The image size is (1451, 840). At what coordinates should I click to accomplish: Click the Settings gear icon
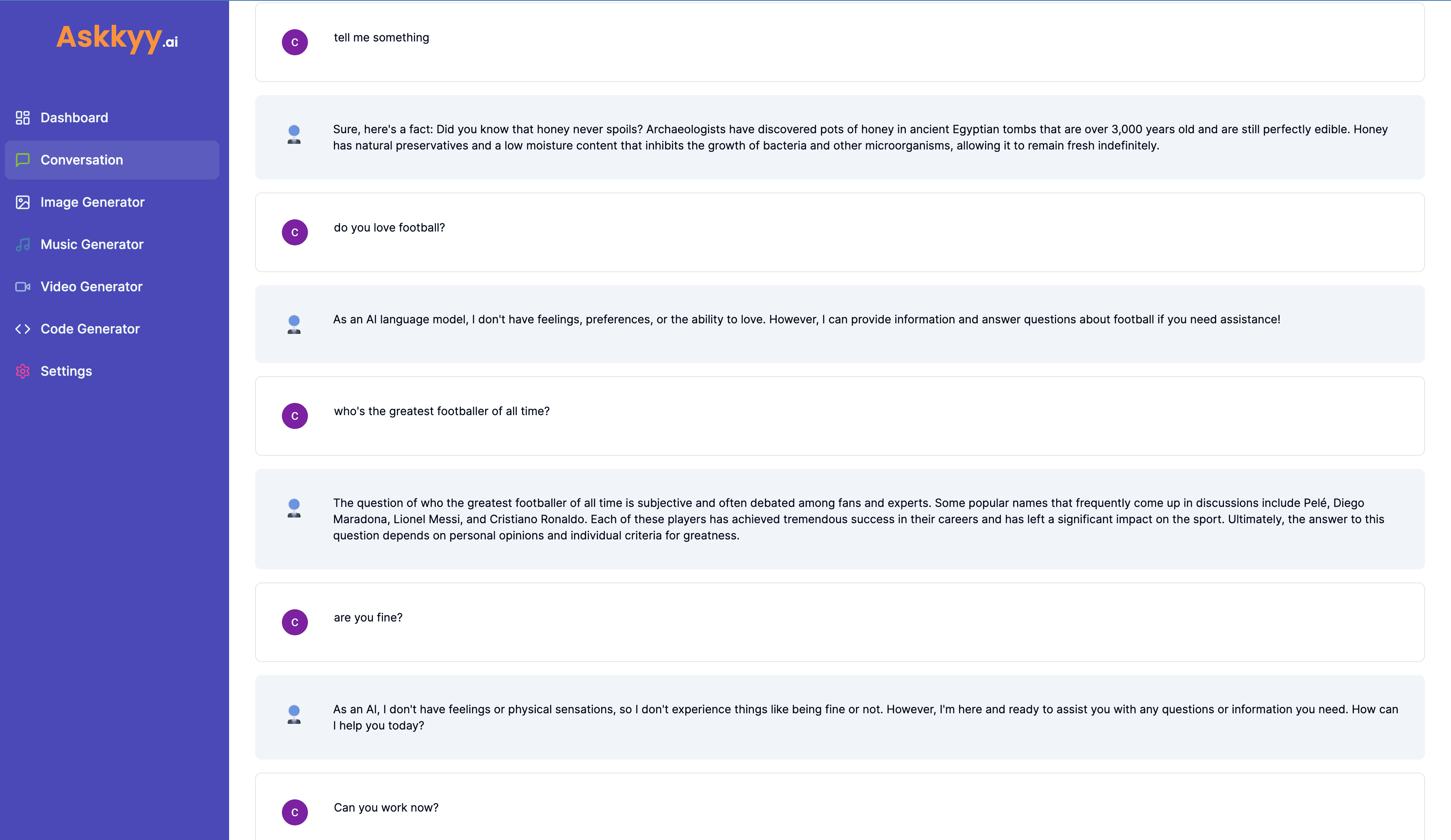tap(22, 371)
